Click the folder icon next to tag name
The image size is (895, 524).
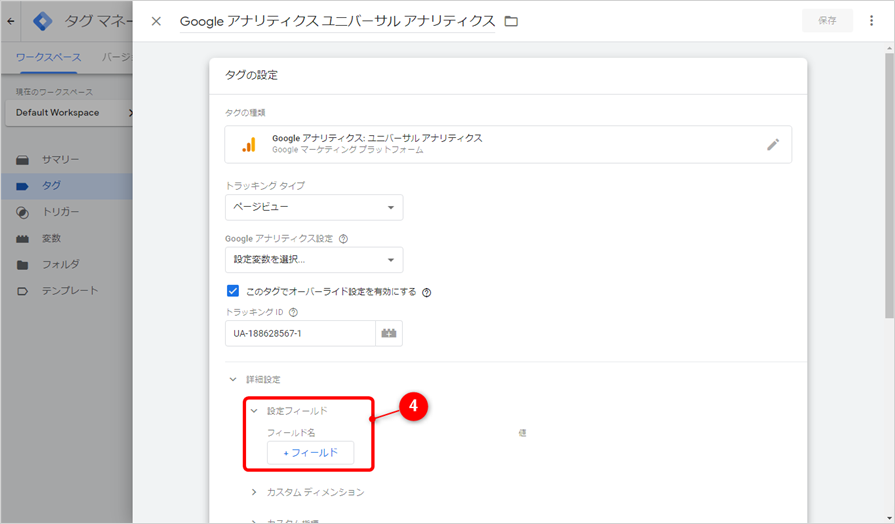pyautogui.click(x=511, y=21)
